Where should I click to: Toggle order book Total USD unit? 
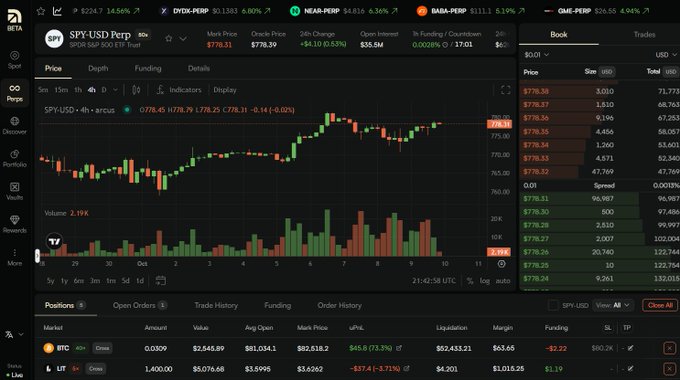670,72
